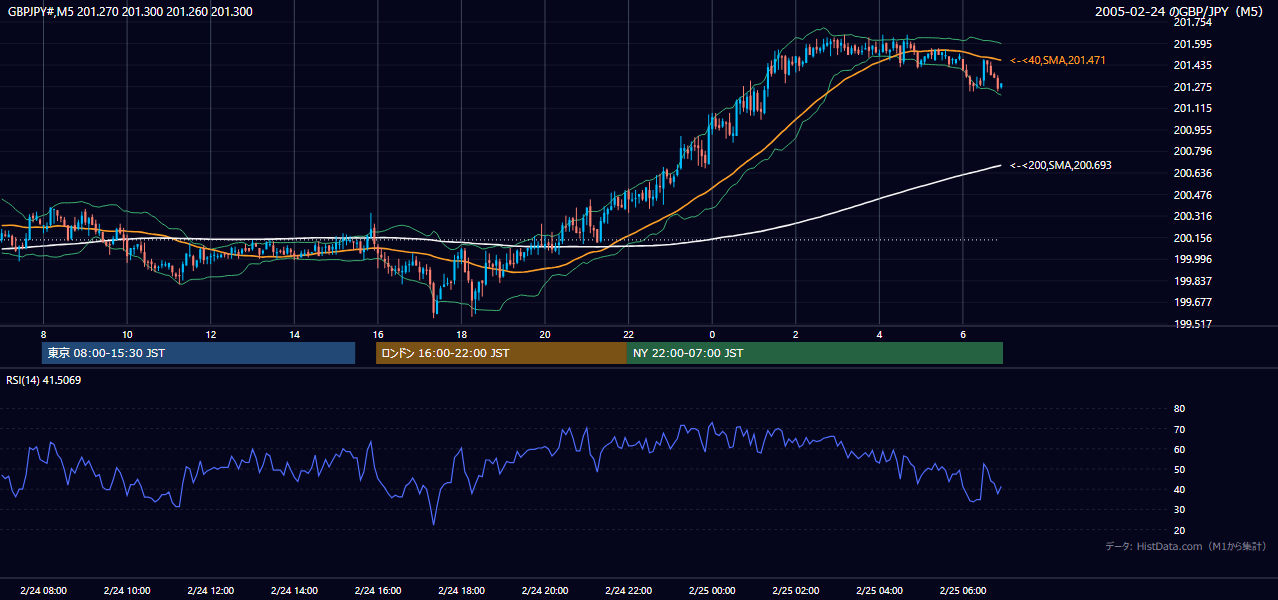Screen dimensions: 1278x600
Task: Click price axis value 200.156
Action: coord(1192,238)
